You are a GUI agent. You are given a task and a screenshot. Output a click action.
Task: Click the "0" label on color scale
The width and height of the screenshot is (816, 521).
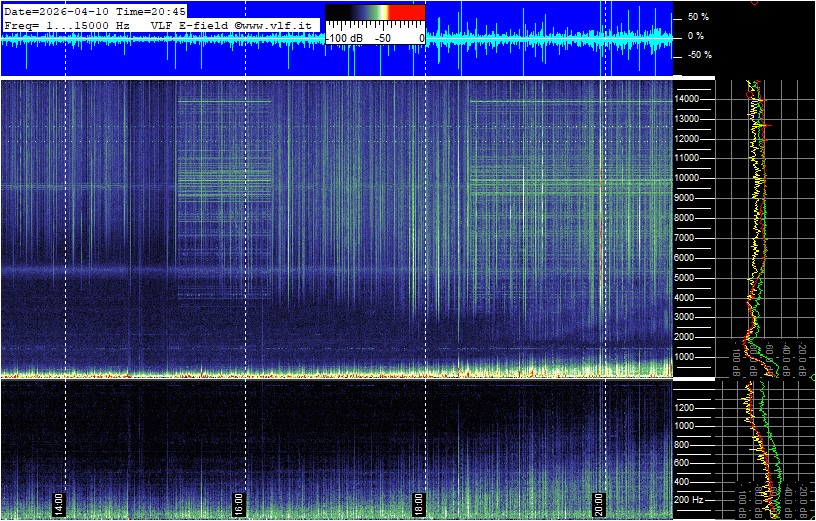point(422,39)
